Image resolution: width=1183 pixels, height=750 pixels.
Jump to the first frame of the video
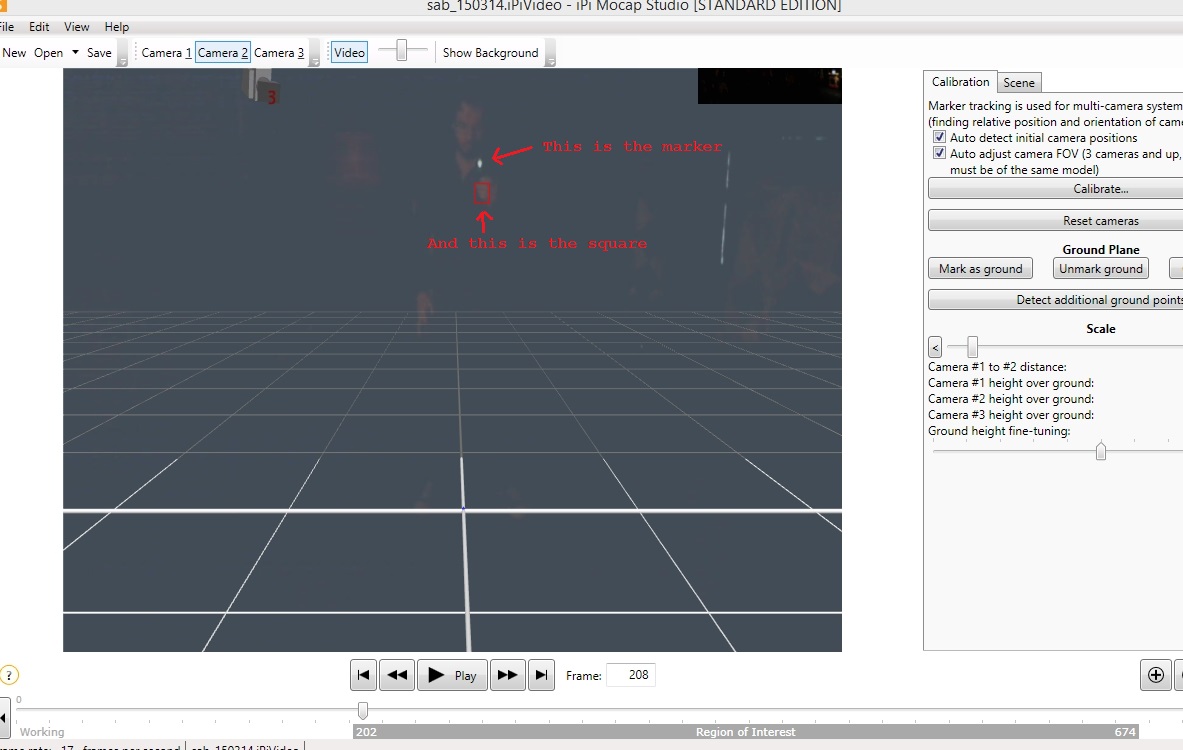[x=363, y=675]
